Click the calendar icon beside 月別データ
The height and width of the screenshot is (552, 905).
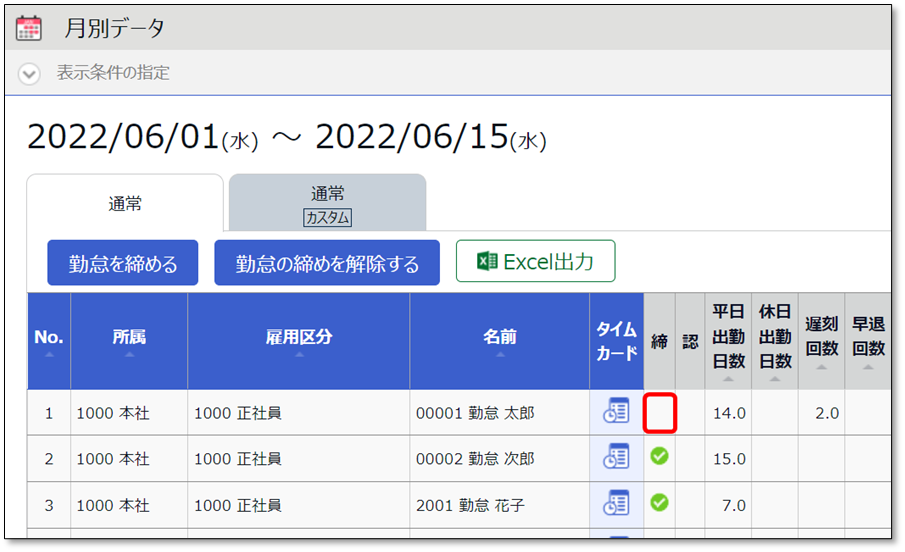pyautogui.click(x=30, y=28)
